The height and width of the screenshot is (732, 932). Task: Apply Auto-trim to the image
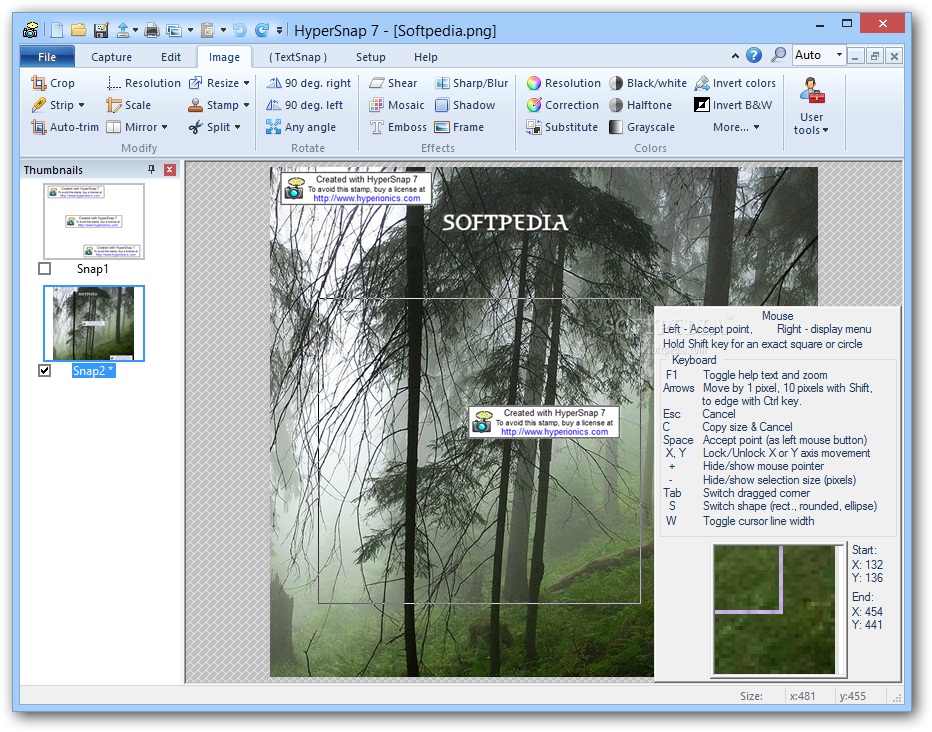pos(65,127)
